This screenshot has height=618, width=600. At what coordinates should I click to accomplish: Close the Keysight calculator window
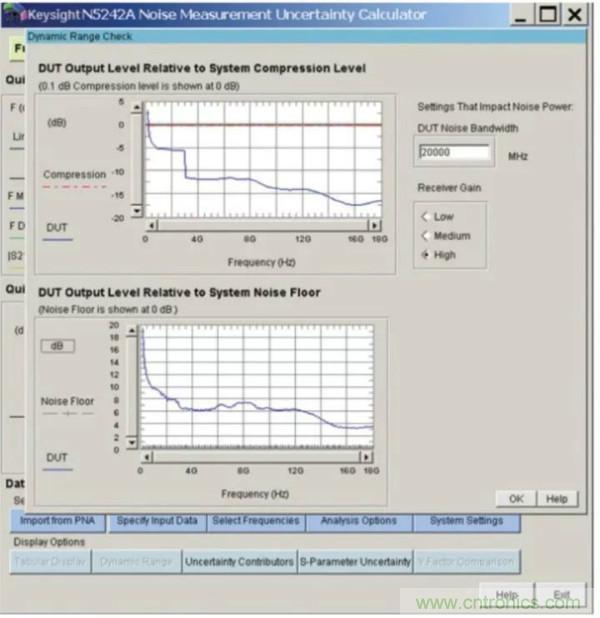574,14
